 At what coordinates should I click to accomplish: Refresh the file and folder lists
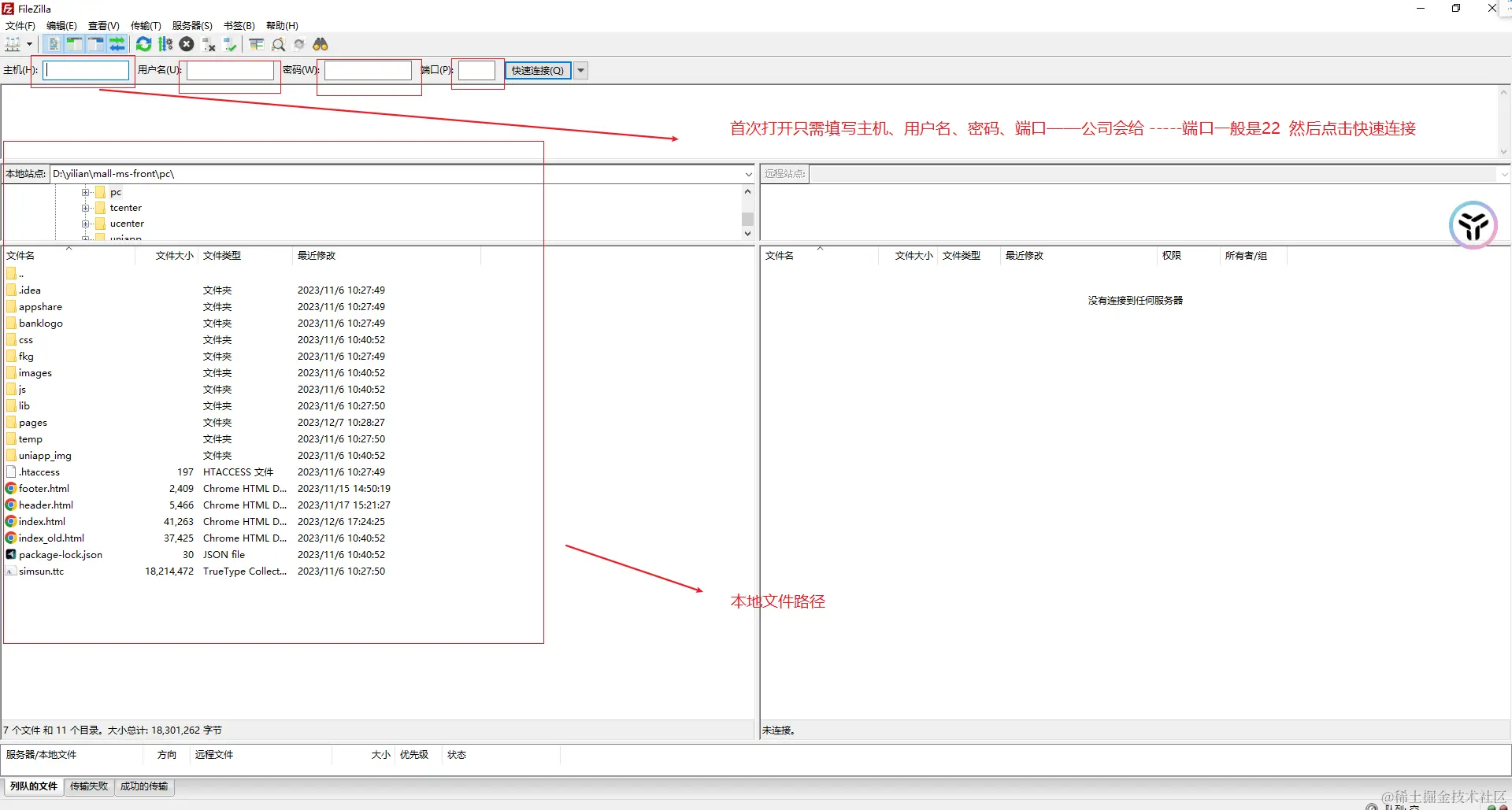143,44
